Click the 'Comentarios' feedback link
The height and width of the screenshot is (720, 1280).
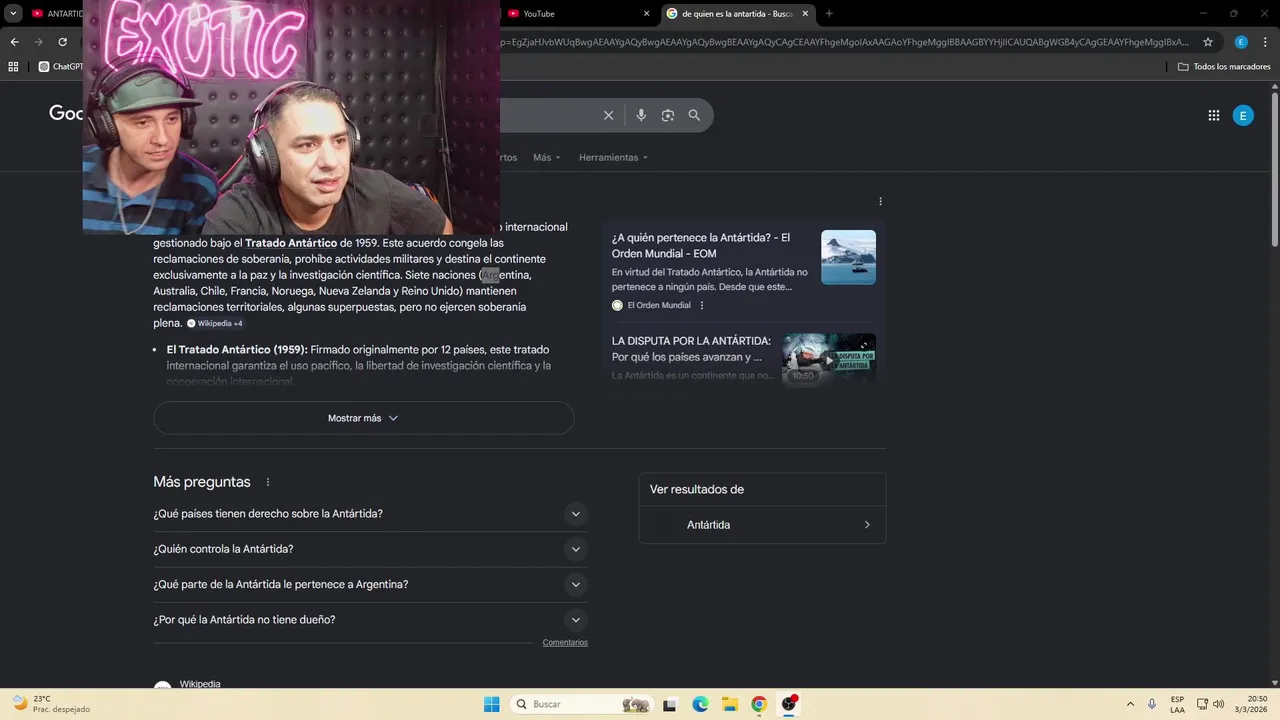tap(565, 643)
